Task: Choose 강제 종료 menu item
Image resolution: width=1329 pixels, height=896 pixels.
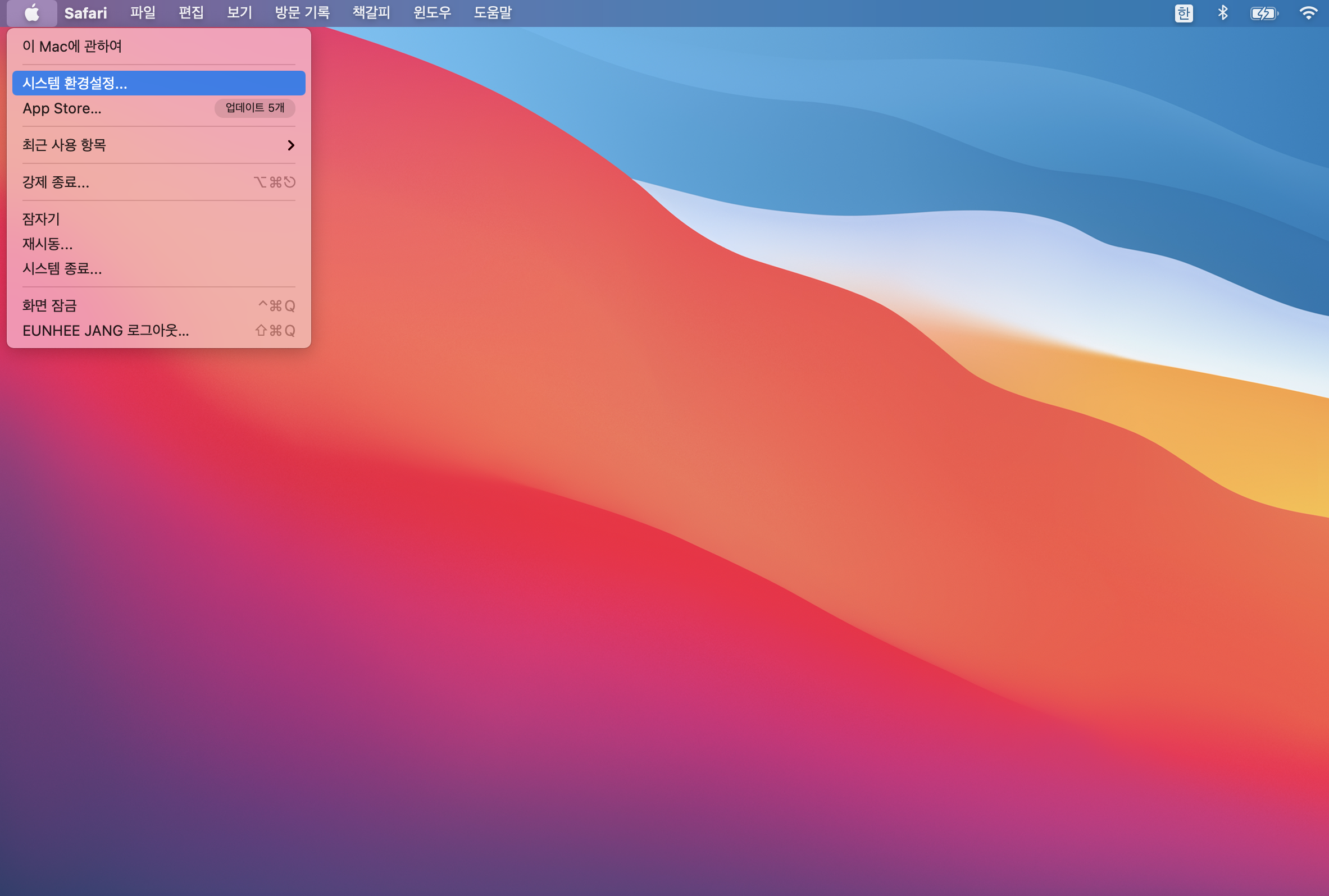Action: coord(56,182)
